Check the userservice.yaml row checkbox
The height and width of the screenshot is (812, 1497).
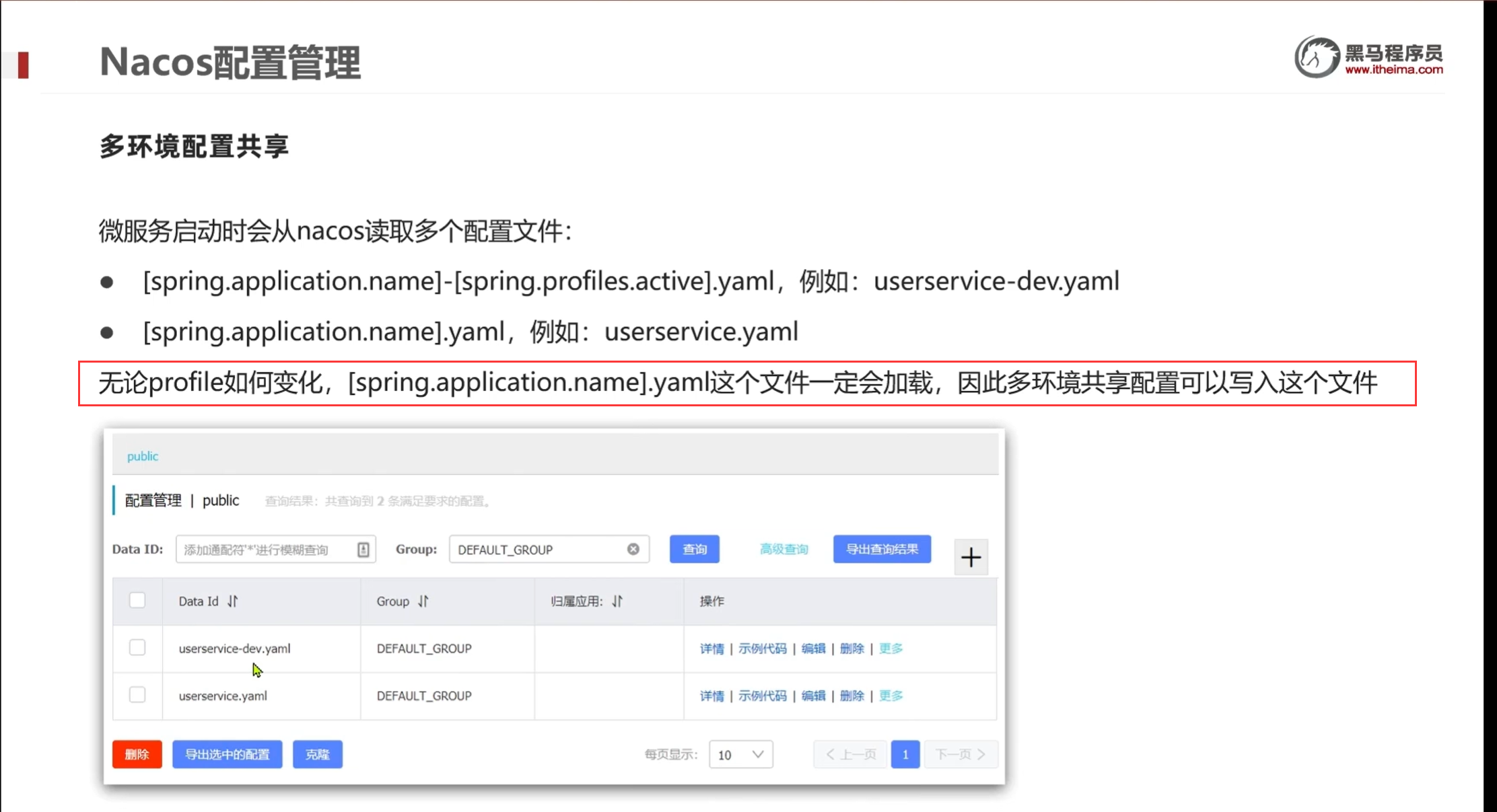tap(137, 694)
